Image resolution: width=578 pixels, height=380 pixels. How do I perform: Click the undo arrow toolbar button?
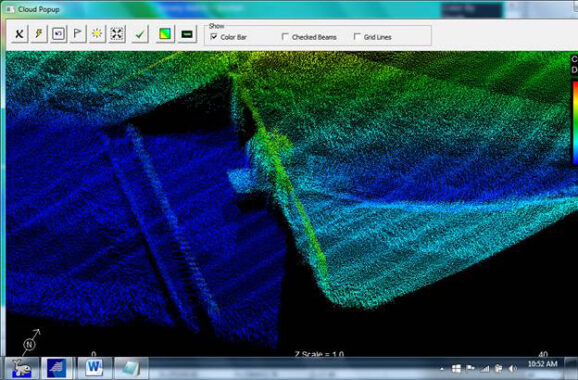[x=58, y=34]
